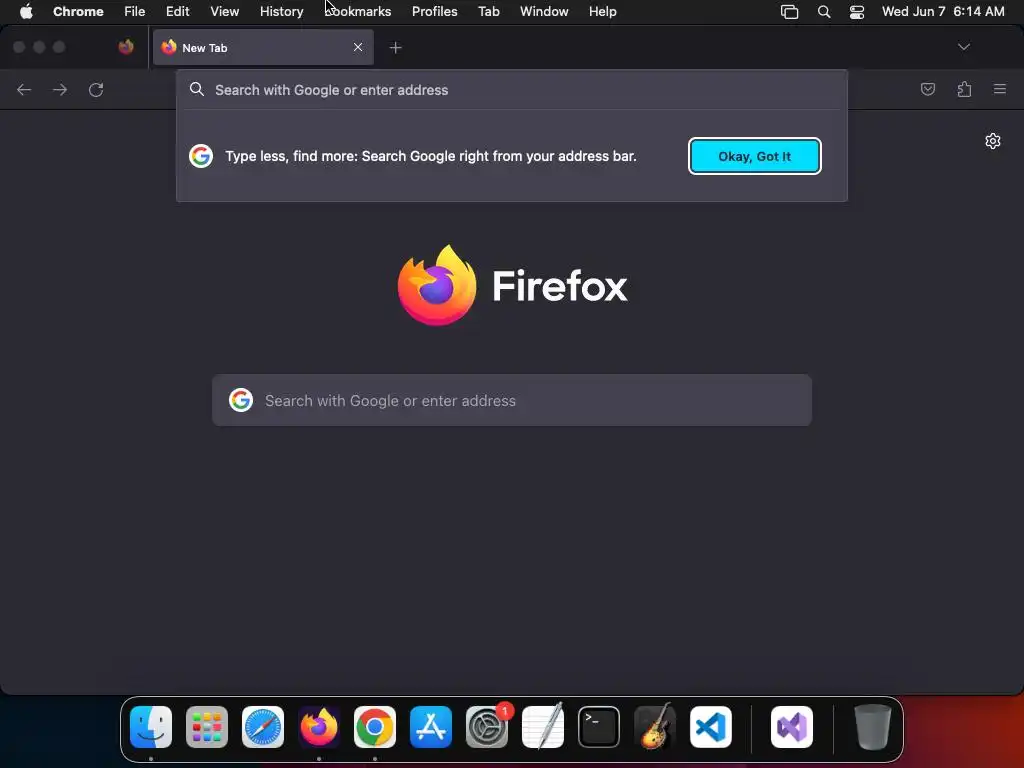
Task: Focus the address bar search field
Action: (512, 90)
